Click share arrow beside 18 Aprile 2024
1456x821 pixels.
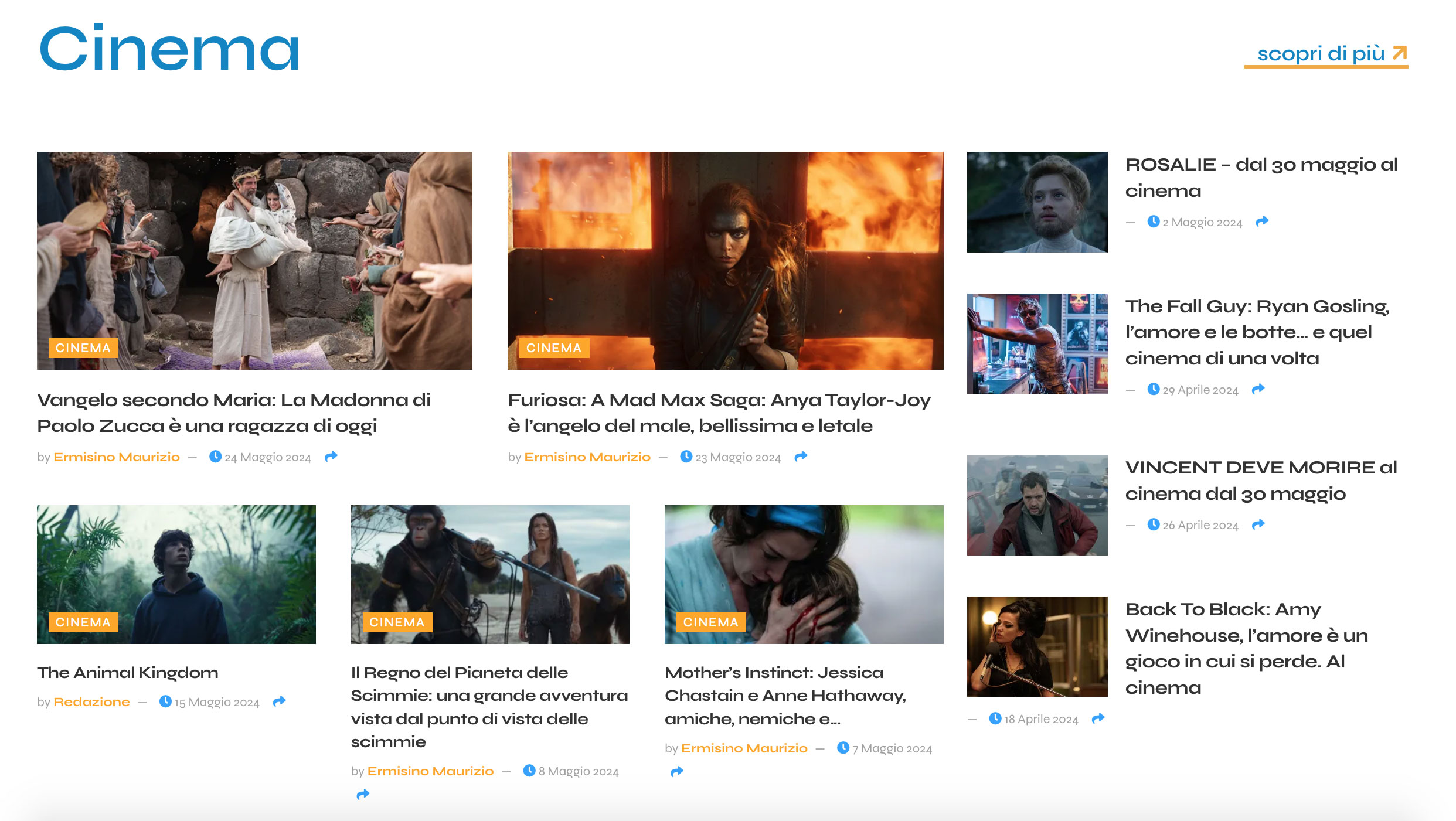[x=1098, y=718]
